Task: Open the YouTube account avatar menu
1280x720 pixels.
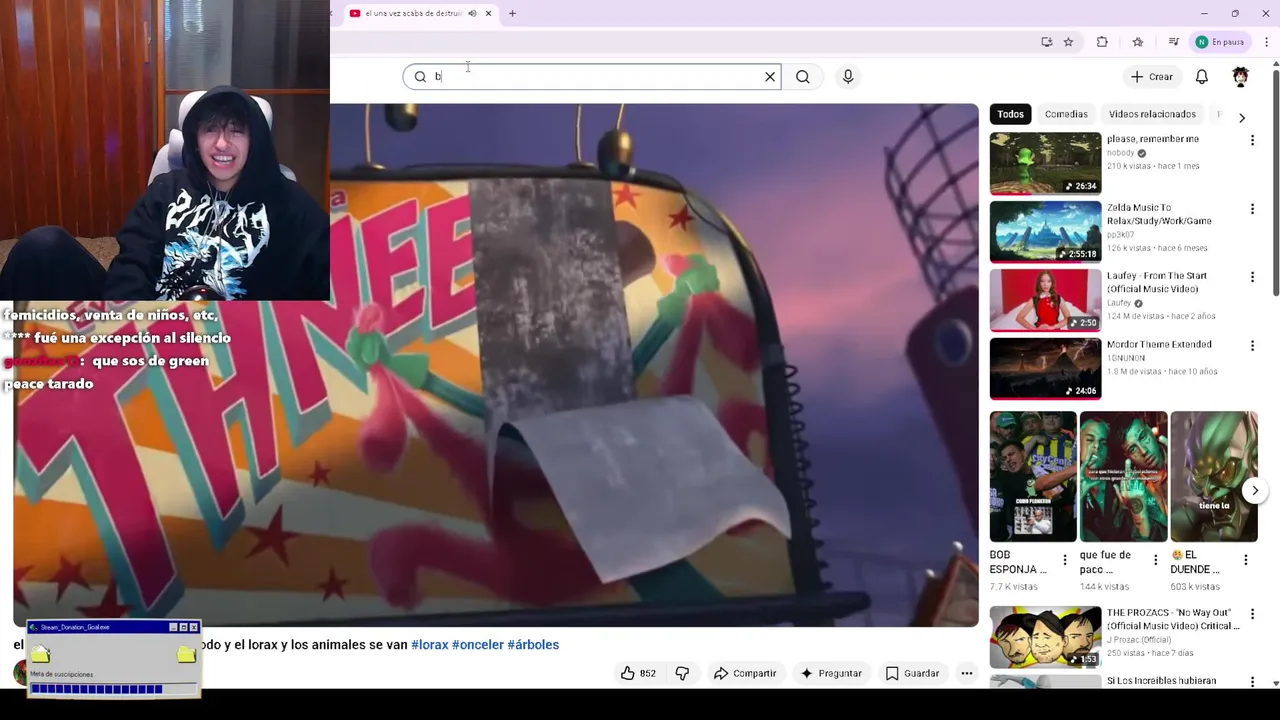Action: [1241, 76]
